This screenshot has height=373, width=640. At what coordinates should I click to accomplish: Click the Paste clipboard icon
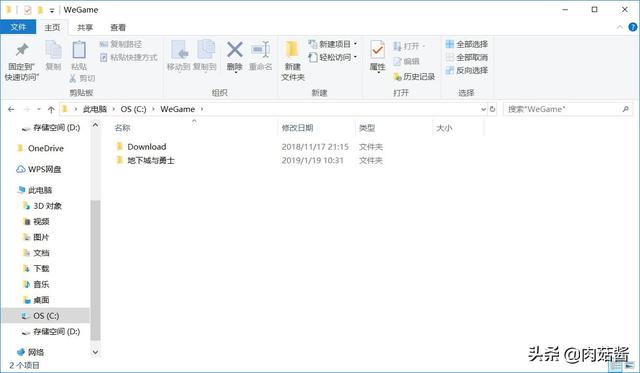(79, 50)
